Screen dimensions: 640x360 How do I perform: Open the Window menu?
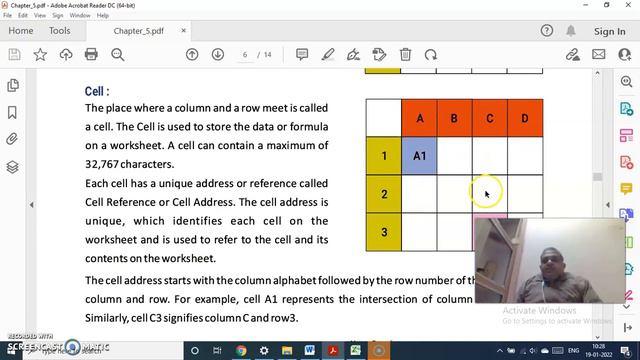80,16
